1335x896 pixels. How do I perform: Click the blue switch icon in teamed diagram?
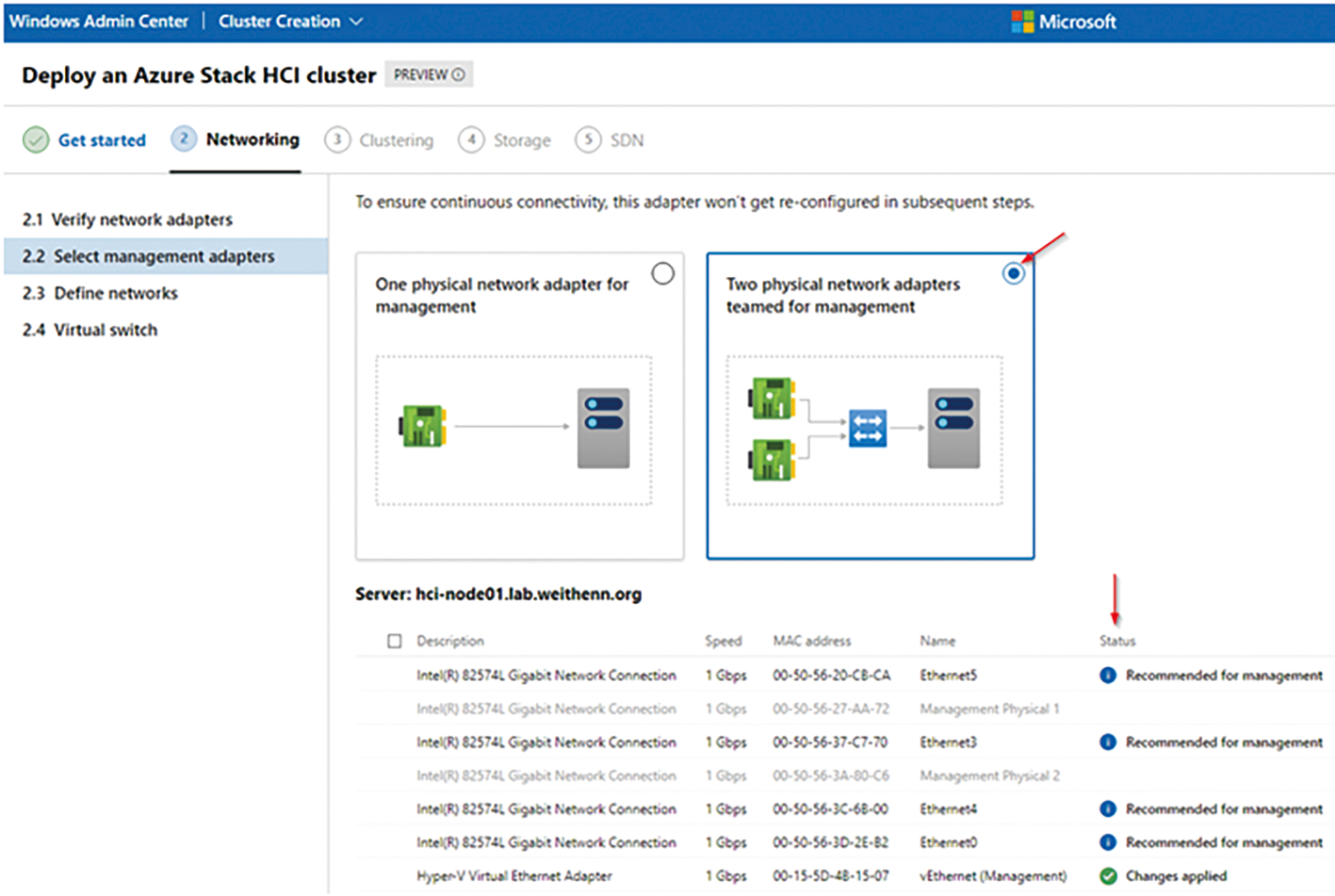(868, 428)
